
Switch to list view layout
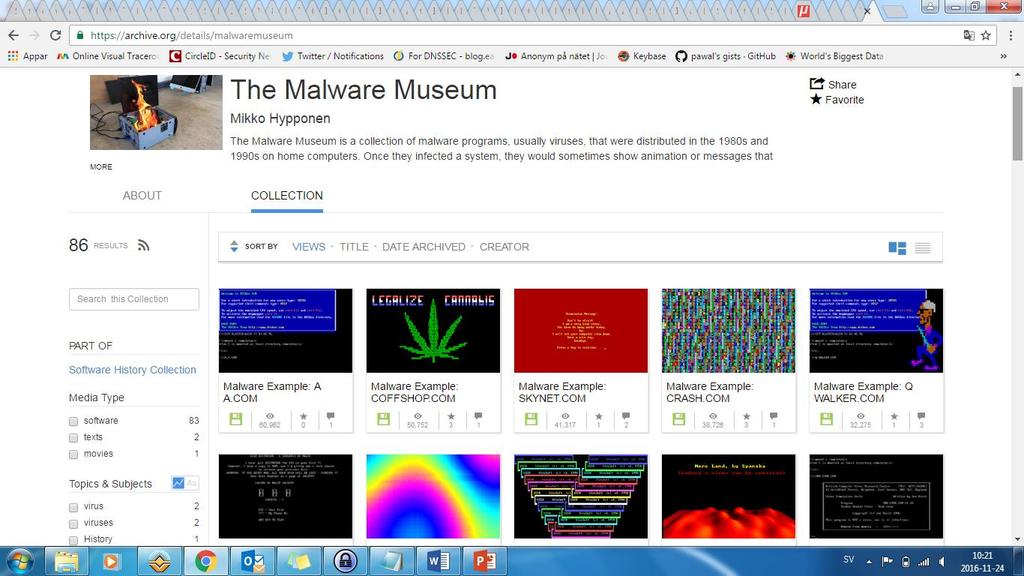pos(922,248)
